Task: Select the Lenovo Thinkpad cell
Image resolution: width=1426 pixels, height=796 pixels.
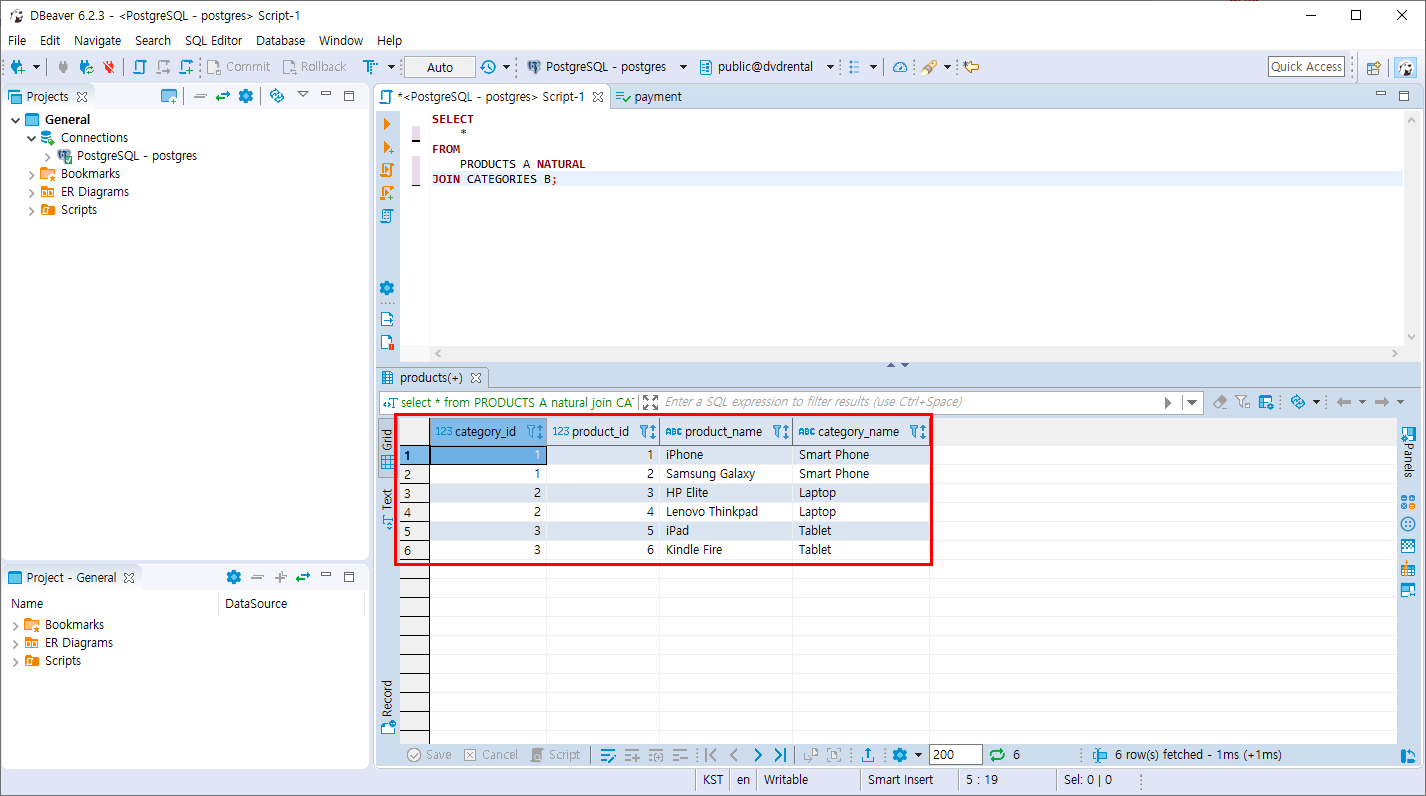Action: pyautogui.click(x=726, y=512)
